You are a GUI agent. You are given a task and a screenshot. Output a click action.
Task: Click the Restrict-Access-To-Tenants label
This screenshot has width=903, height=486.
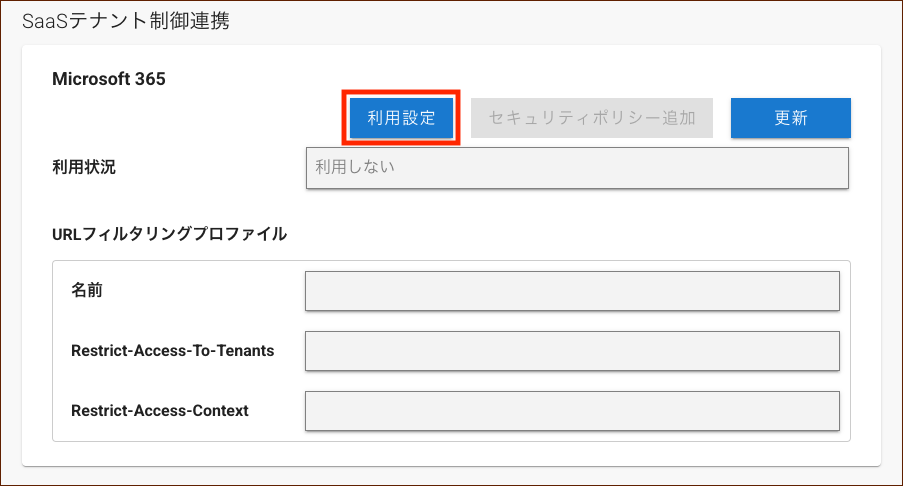point(173,351)
